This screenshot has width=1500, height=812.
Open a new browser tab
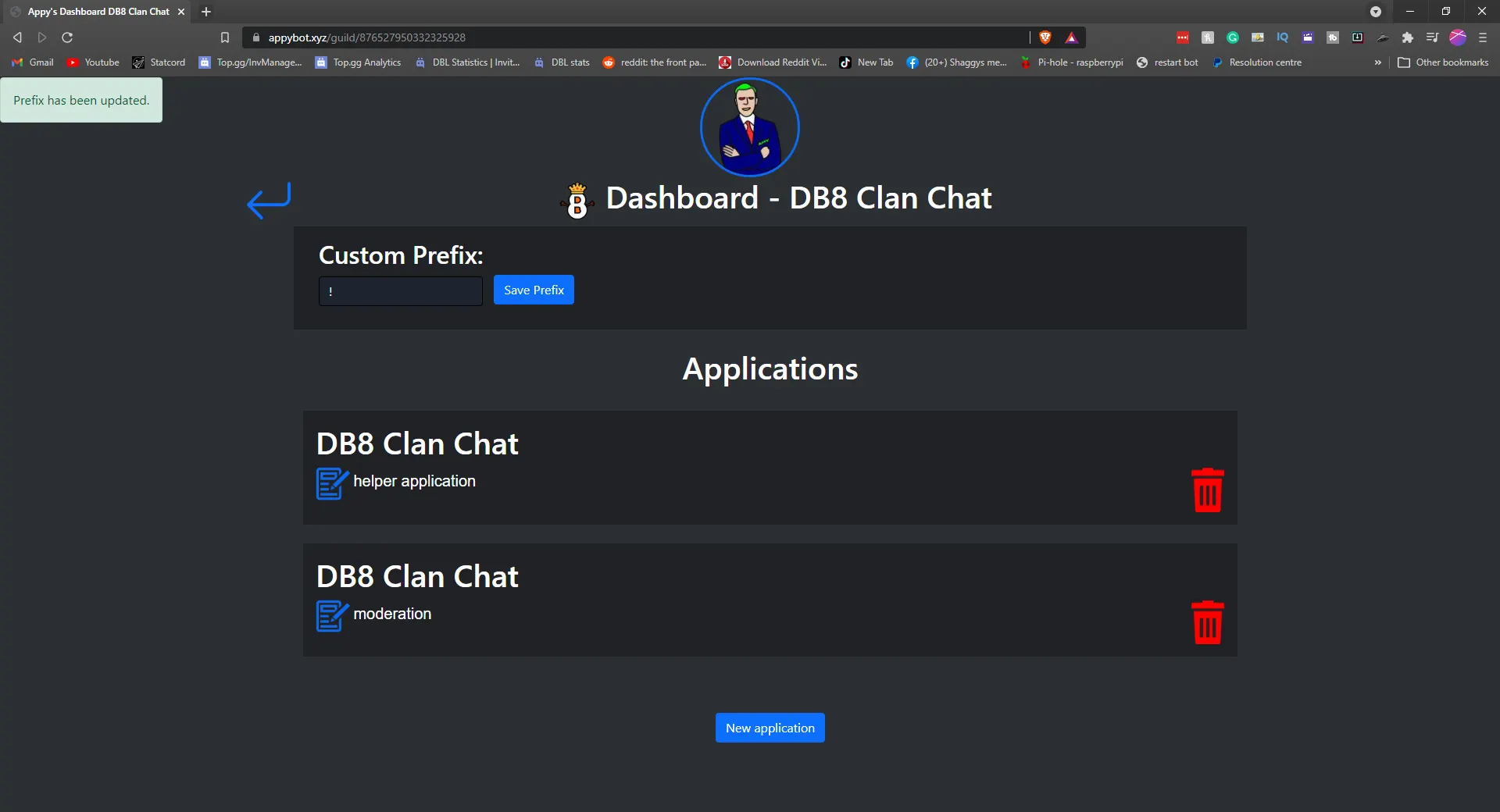click(206, 12)
